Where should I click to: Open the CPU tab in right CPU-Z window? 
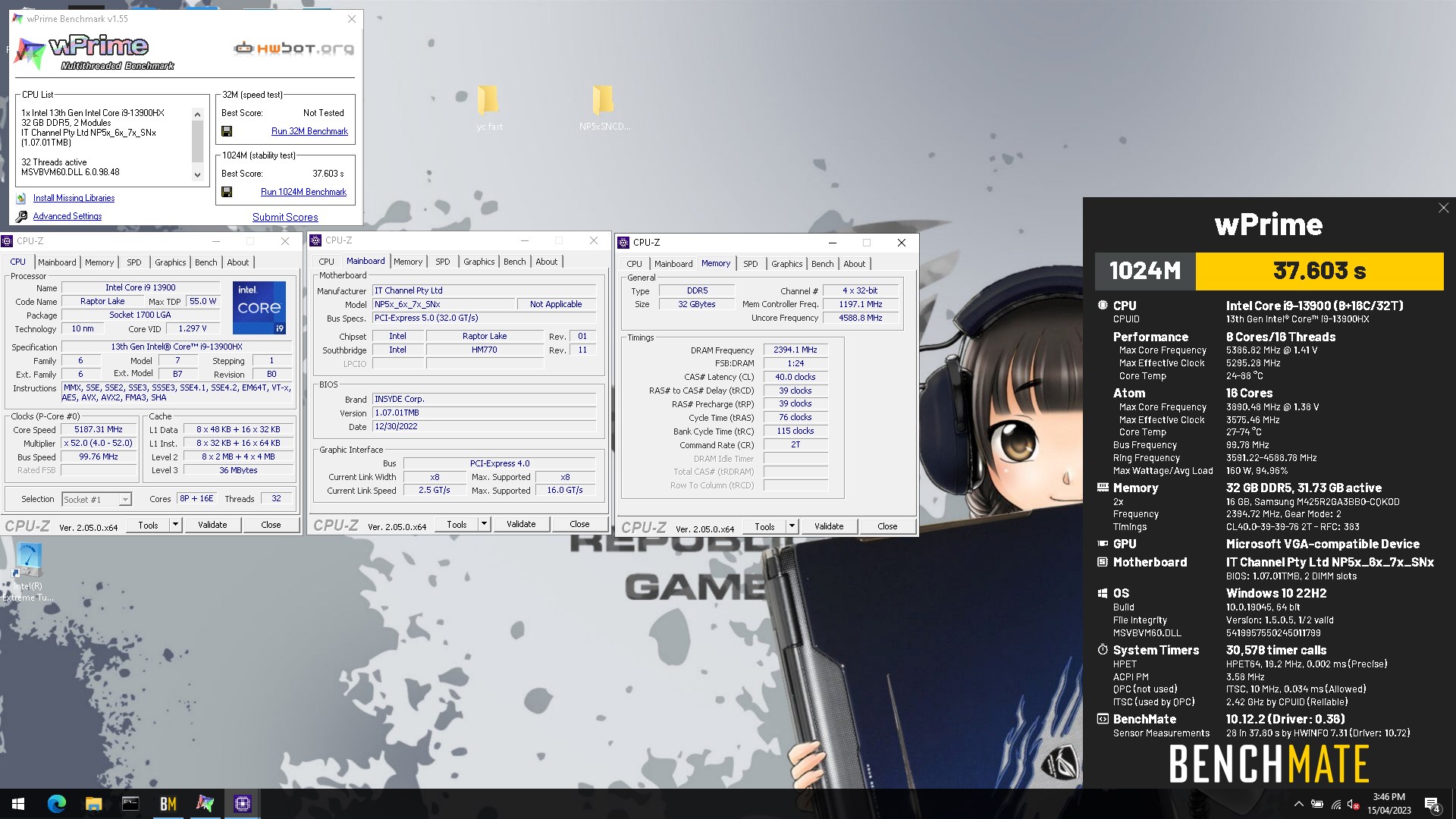point(635,264)
